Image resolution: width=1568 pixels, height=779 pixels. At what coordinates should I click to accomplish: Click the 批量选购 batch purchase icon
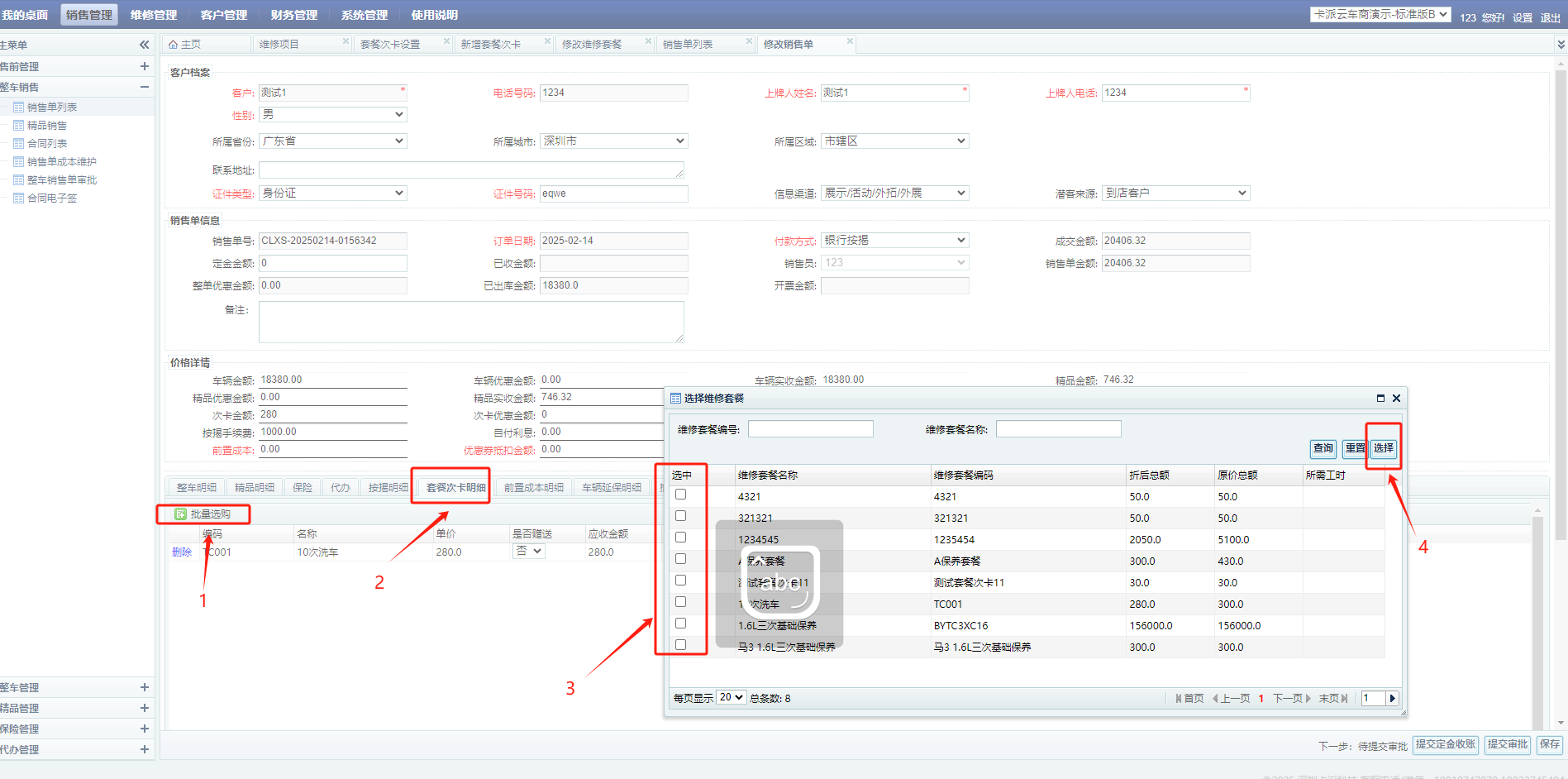(180, 514)
